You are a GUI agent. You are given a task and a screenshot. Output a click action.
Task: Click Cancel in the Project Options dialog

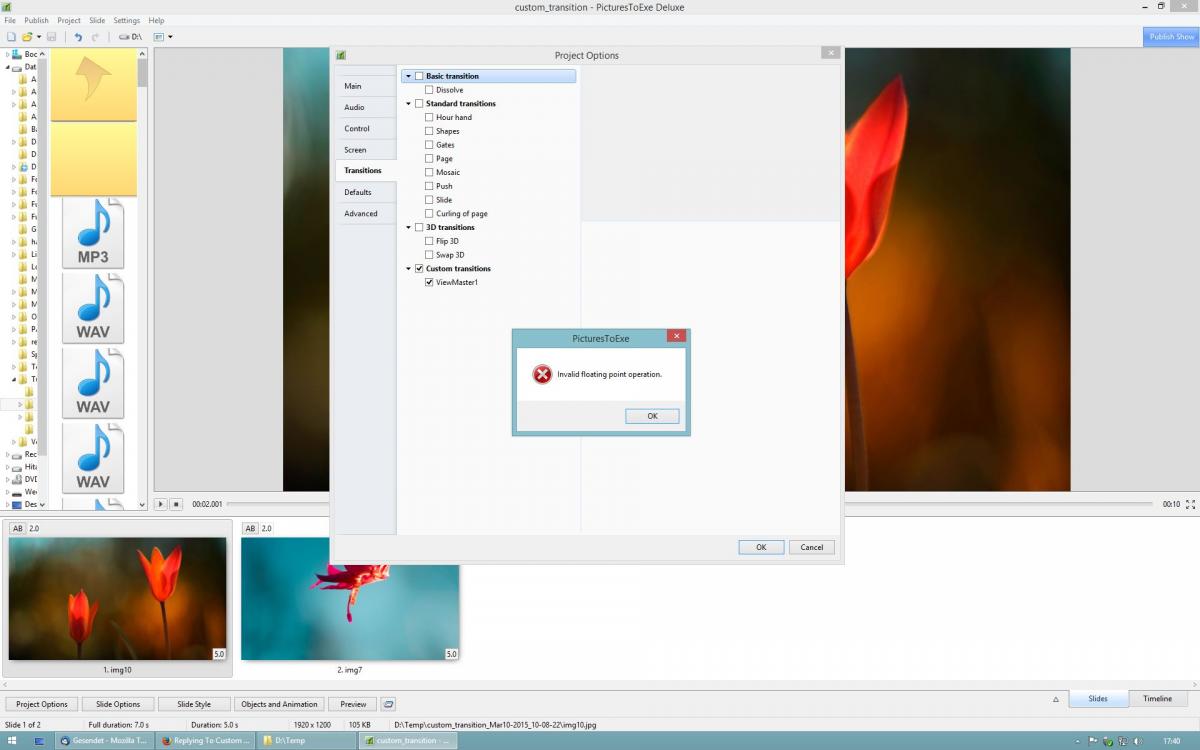pos(811,547)
